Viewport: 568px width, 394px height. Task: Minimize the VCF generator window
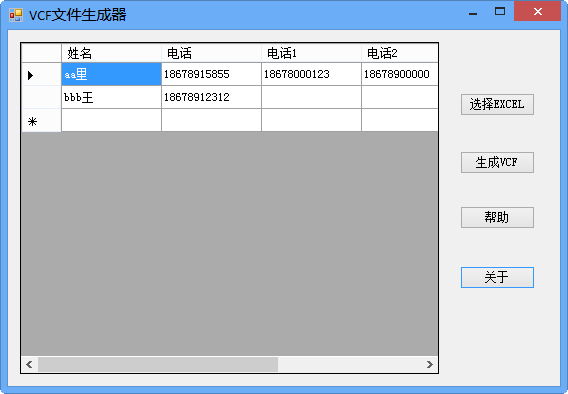[473, 12]
